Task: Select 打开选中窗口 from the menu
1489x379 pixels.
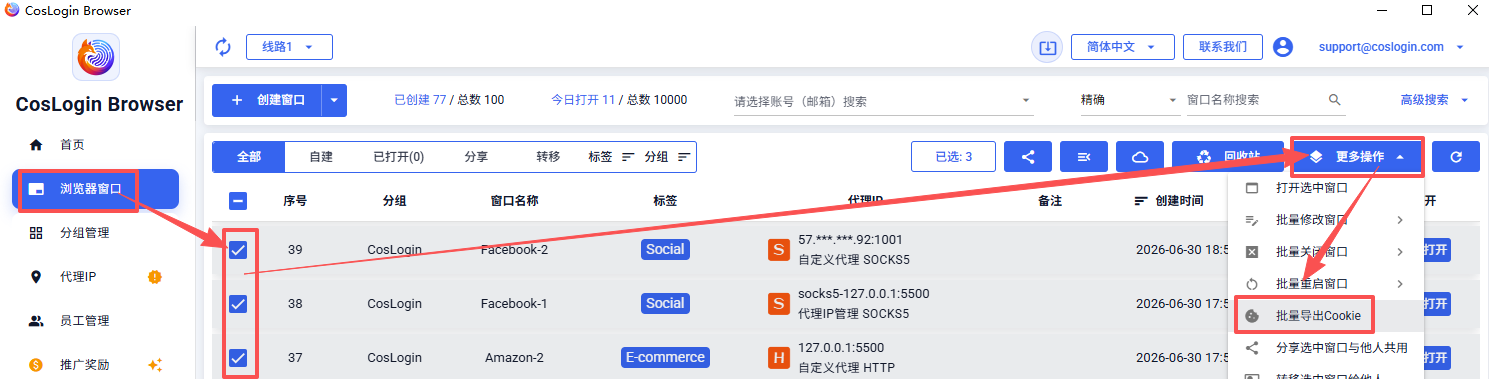Action: coord(1325,188)
